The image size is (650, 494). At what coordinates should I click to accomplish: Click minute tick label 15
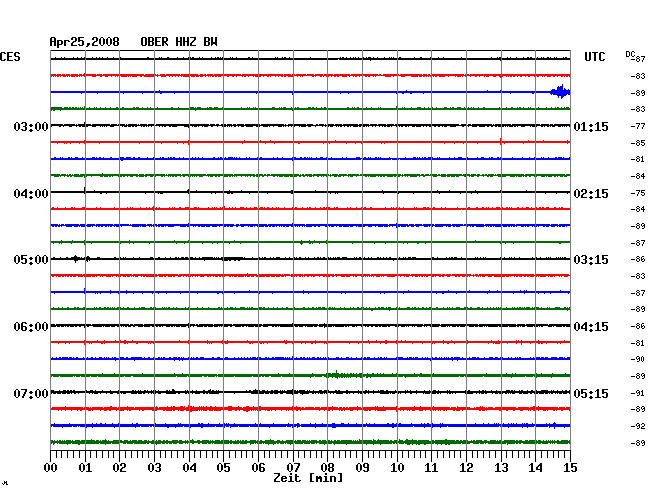(570, 468)
